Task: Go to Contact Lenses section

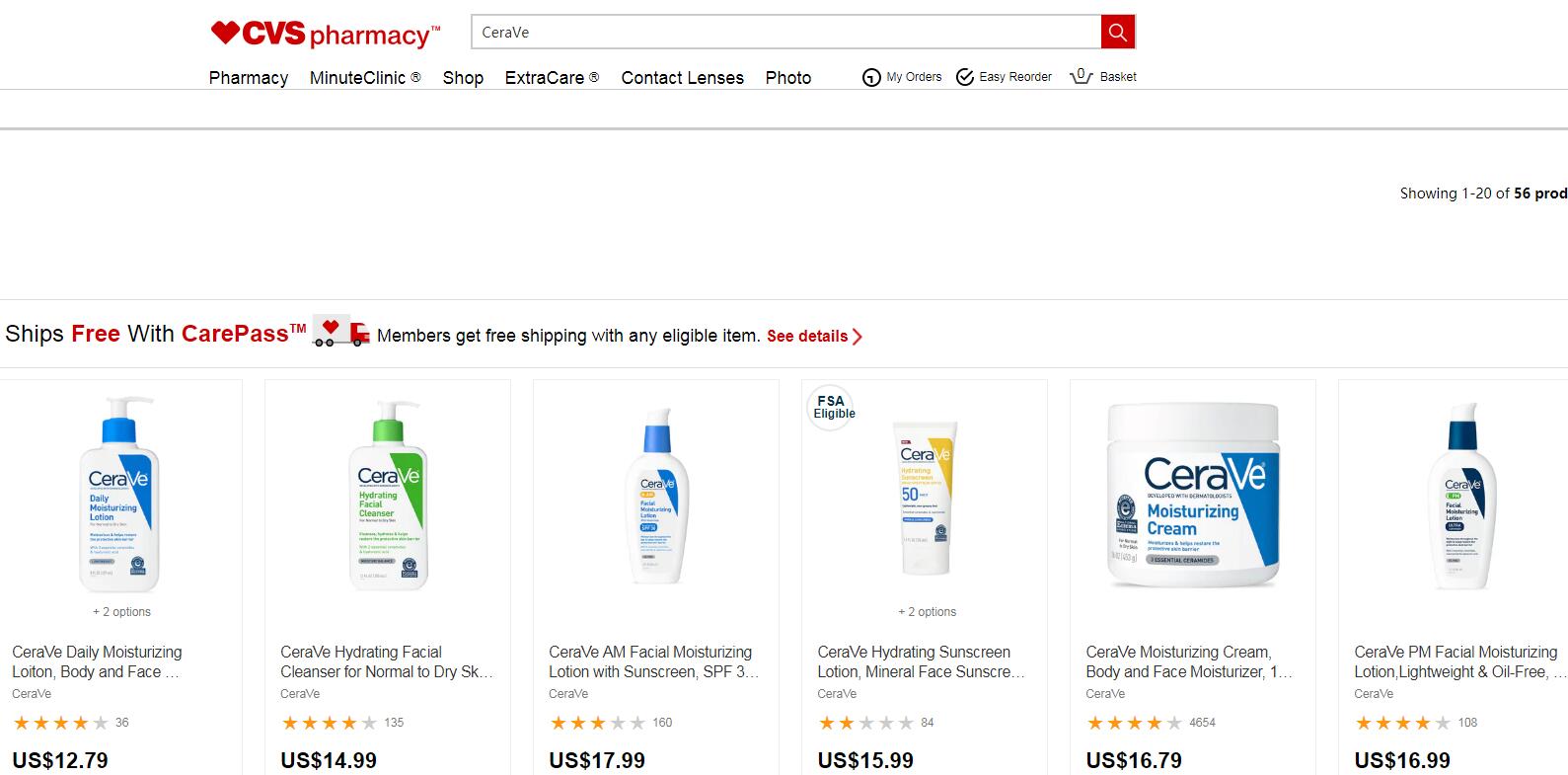Action: (x=682, y=78)
